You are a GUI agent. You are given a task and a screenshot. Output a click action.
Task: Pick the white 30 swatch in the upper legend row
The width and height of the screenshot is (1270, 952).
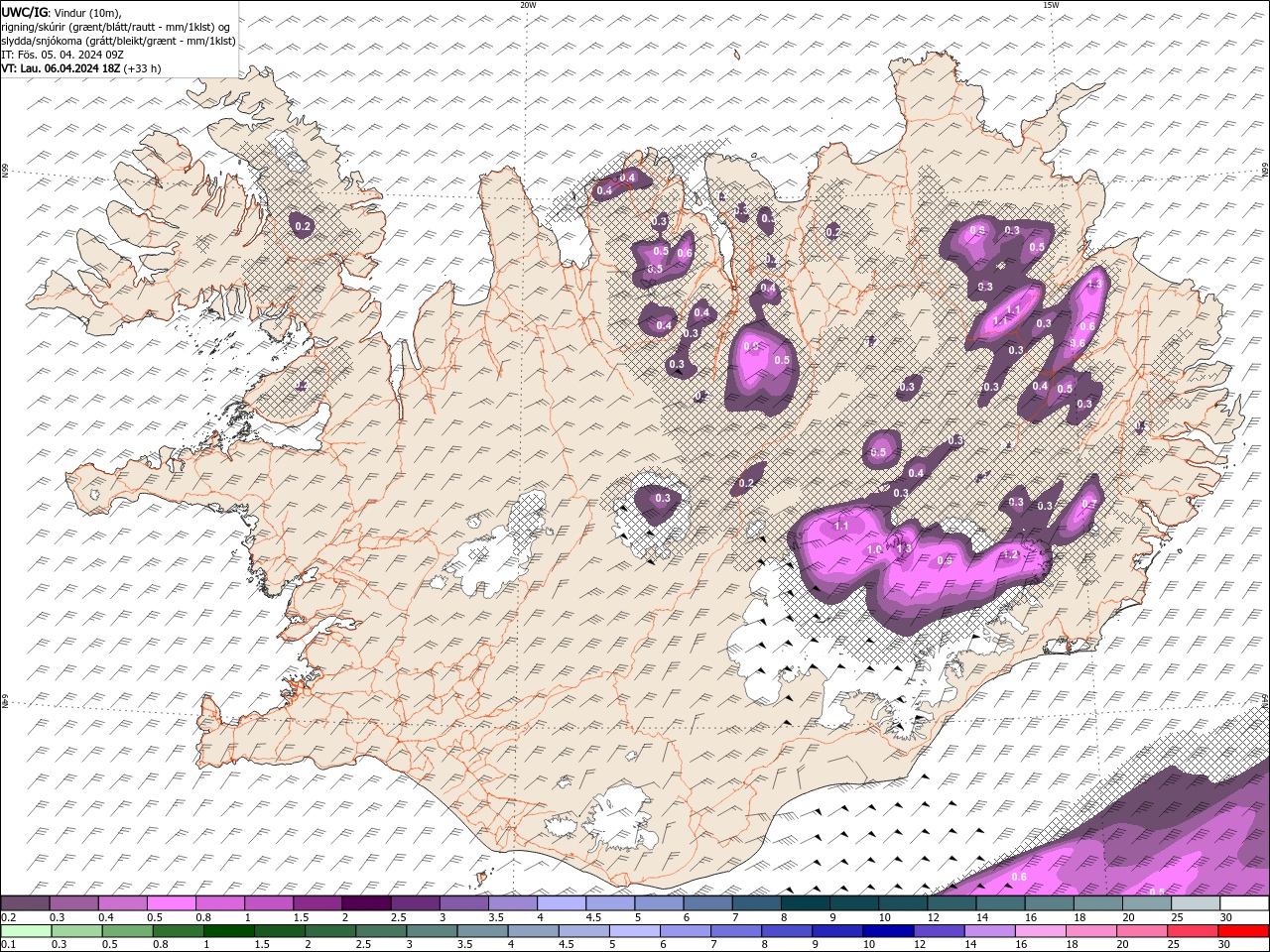click(1244, 903)
